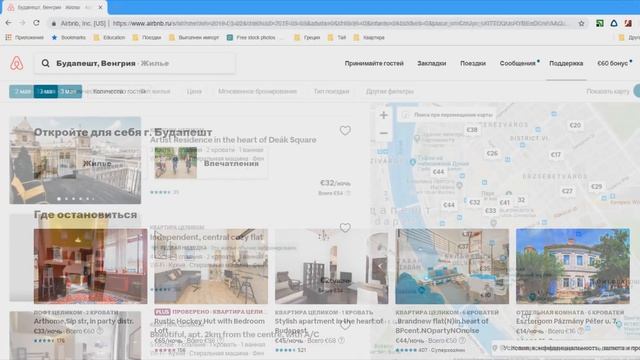The width and height of the screenshot is (640, 360).
Task: Open the Education bookmark folder
Action: tap(109, 37)
